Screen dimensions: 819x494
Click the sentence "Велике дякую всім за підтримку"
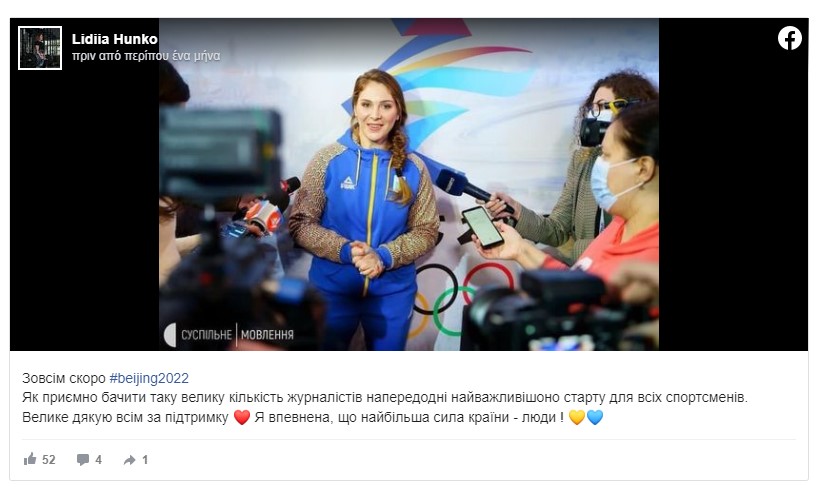125,418
